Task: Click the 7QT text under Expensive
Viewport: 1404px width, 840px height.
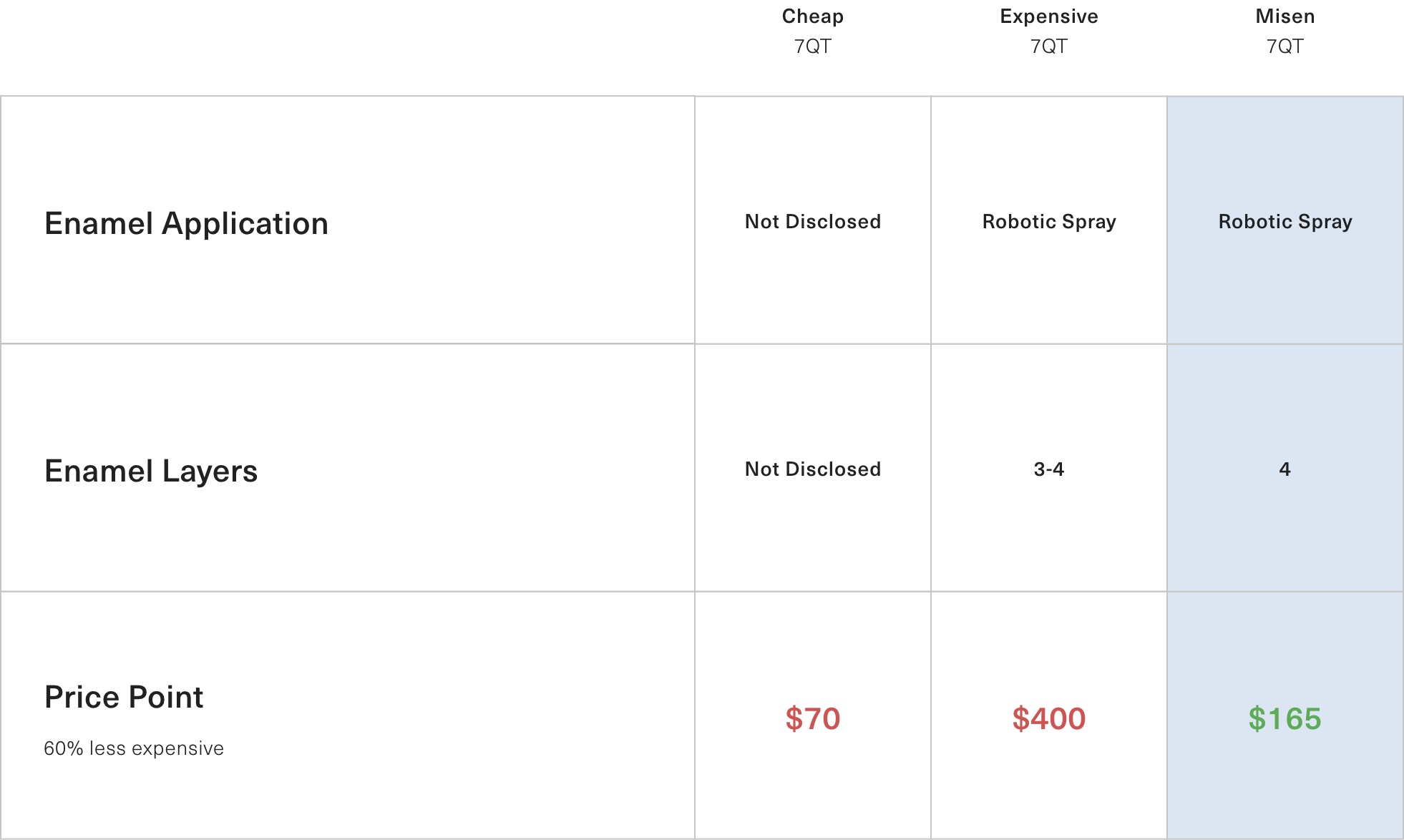Action: 1048,47
